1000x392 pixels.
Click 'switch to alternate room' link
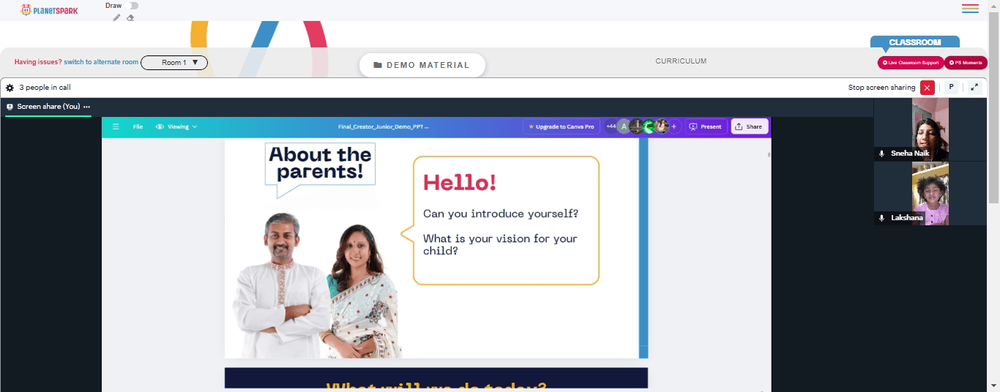(x=101, y=62)
